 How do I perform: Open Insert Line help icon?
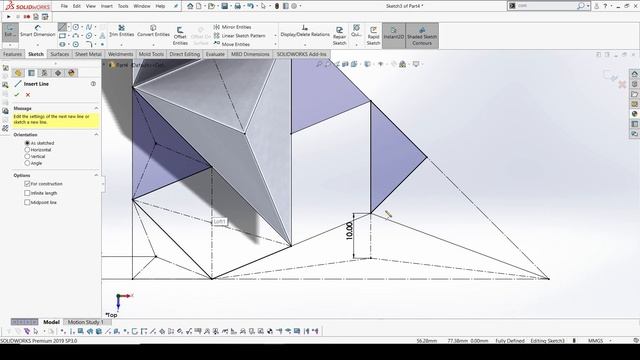point(93,84)
